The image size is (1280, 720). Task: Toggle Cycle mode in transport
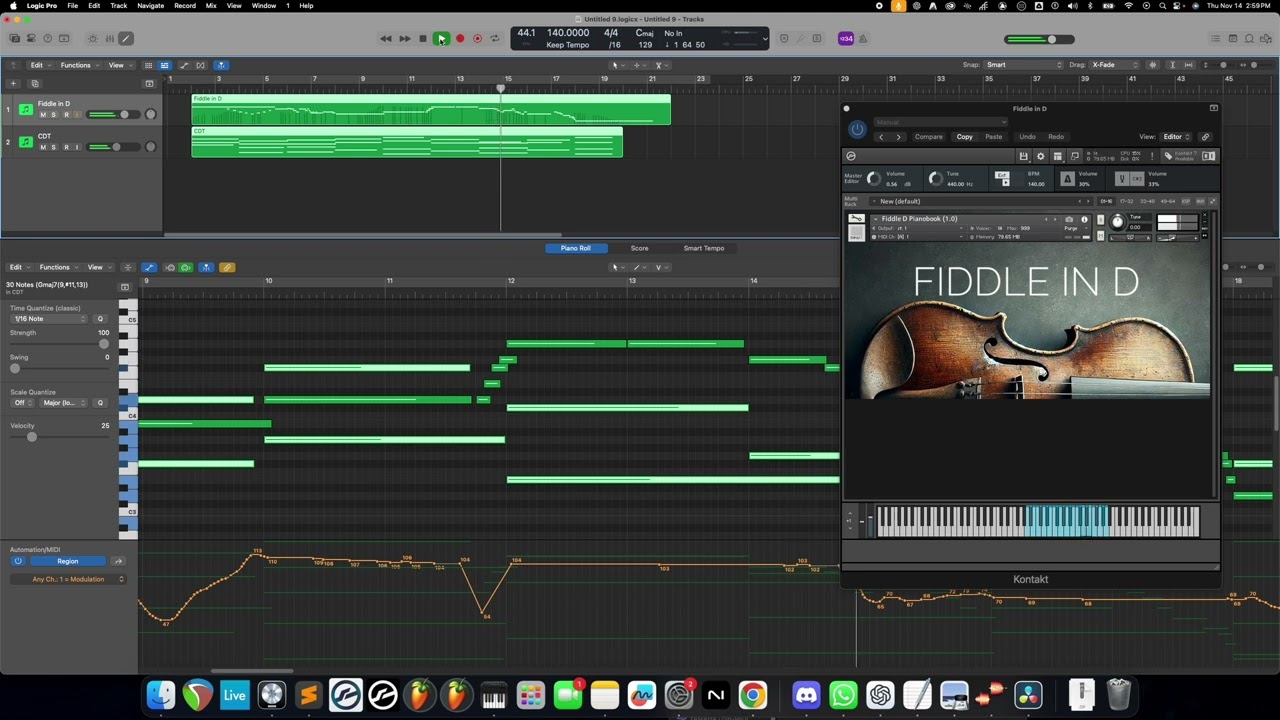tap(495, 39)
